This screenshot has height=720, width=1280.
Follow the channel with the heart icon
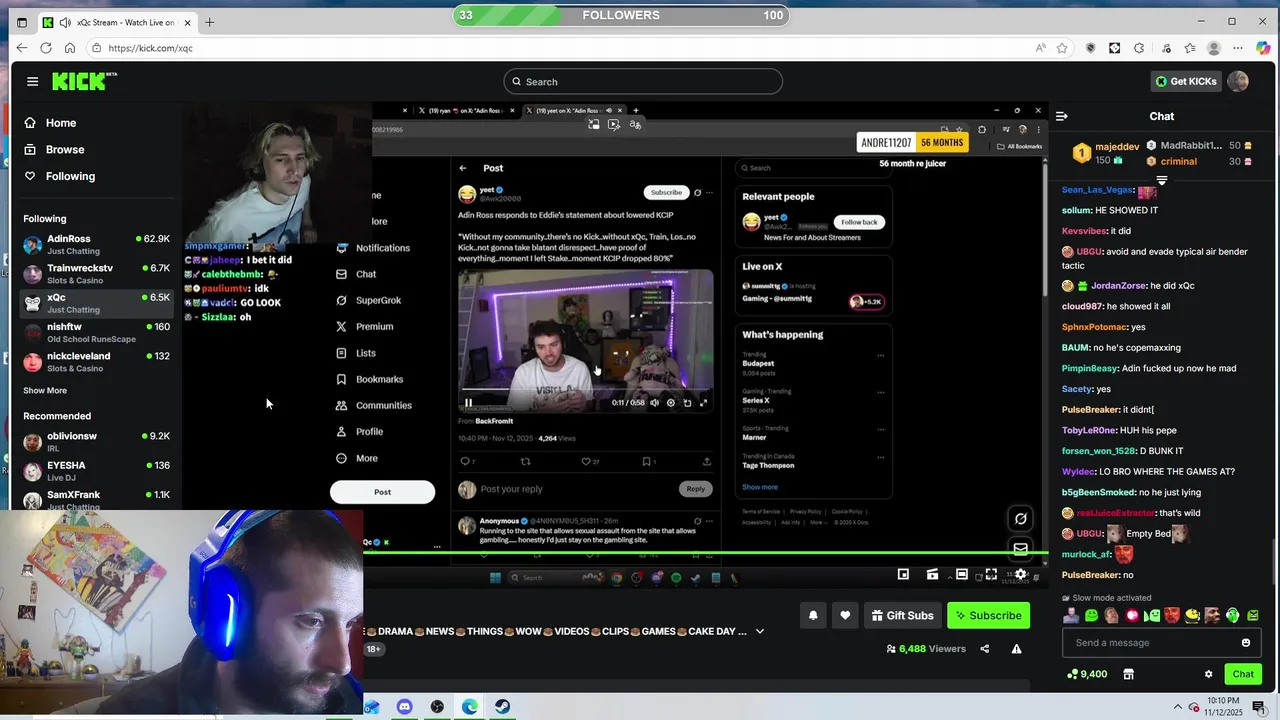845,615
